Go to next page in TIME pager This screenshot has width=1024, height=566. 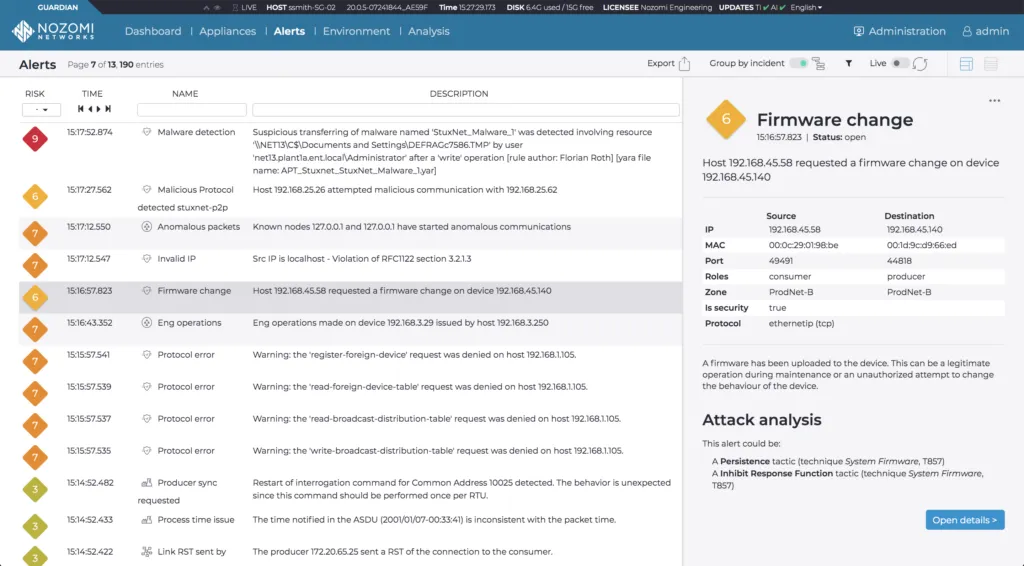point(99,109)
